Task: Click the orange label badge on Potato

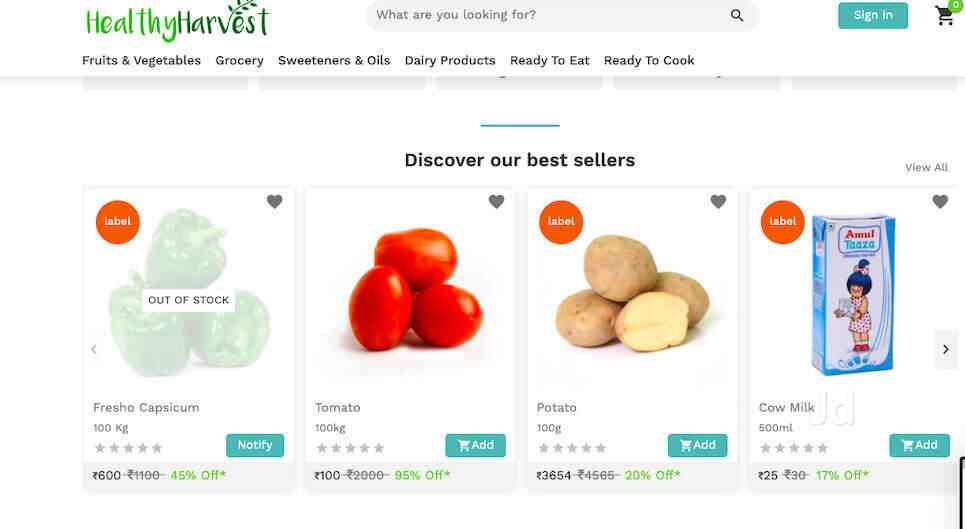Action: point(561,221)
